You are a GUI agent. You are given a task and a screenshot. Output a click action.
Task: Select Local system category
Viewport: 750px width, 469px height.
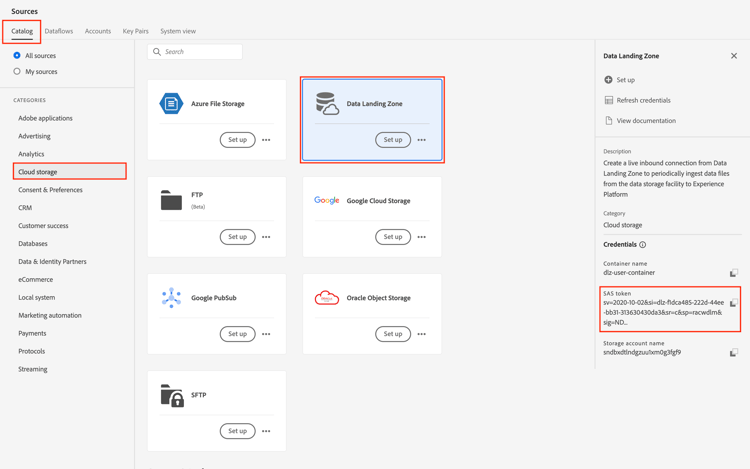click(x=36, y=297)
